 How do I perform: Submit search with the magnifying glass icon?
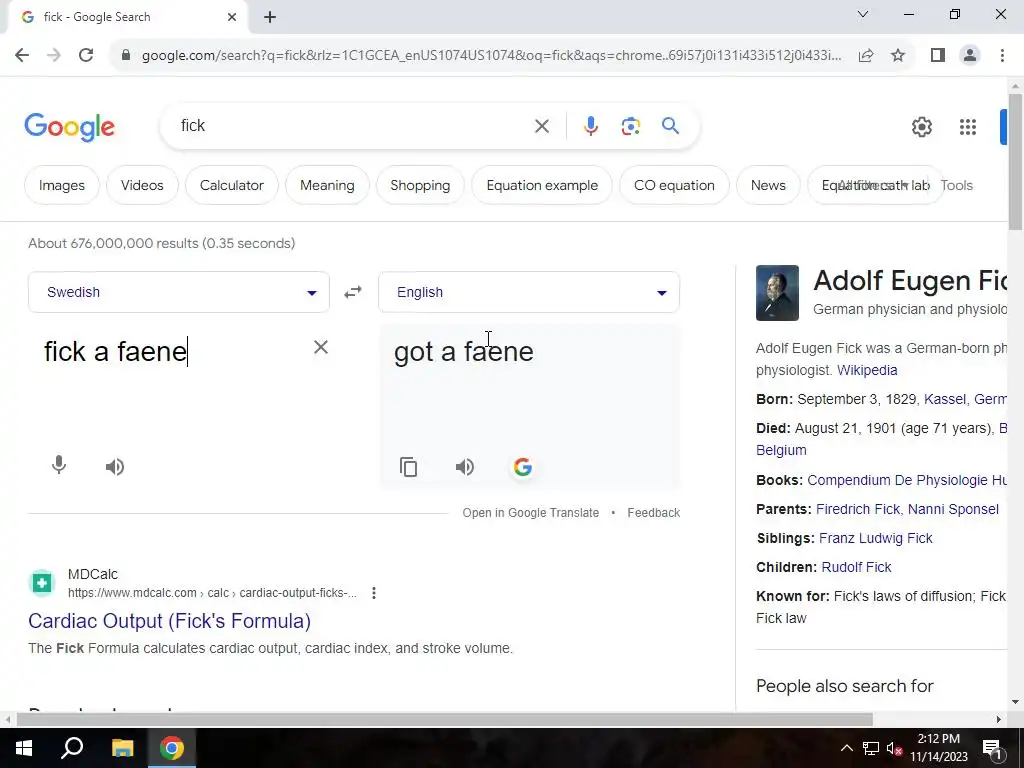pos(670,126)
